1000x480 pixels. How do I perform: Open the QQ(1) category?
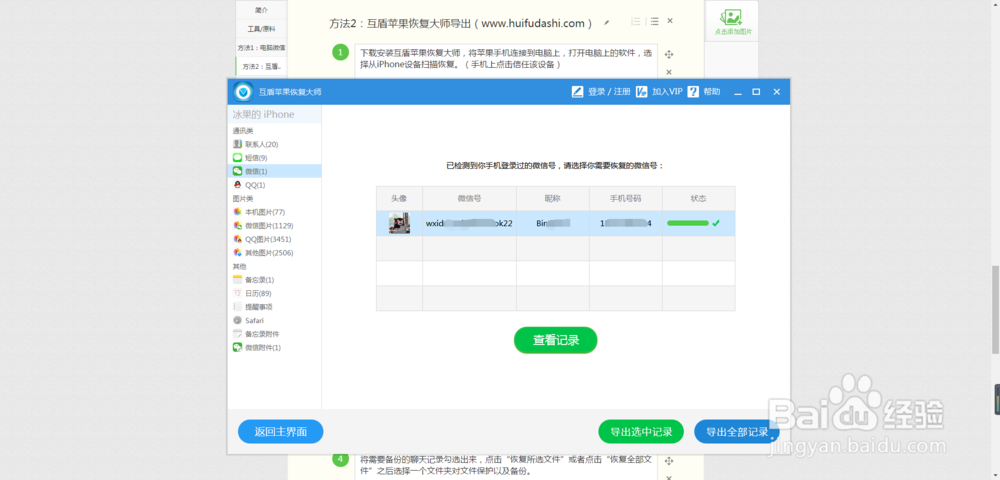pos(275,185)
